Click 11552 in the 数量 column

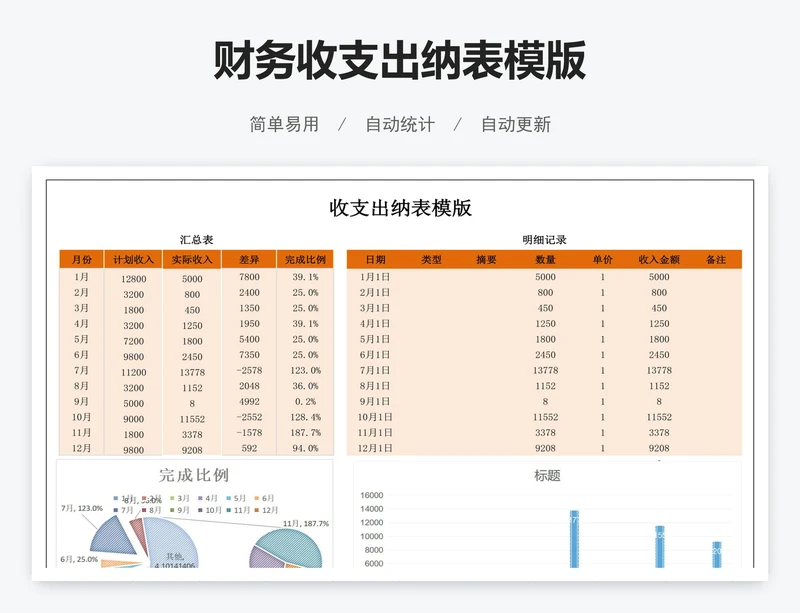click(545, 417)
